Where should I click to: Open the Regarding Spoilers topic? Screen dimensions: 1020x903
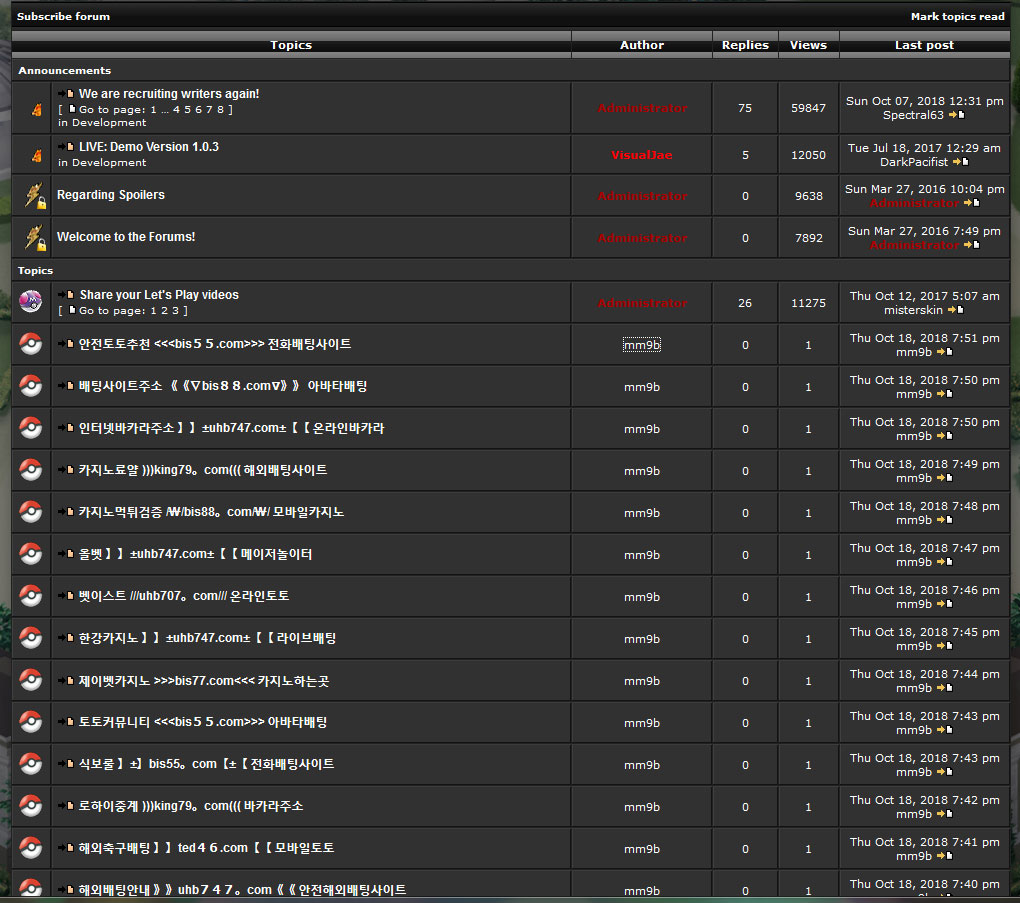point(111,195)
